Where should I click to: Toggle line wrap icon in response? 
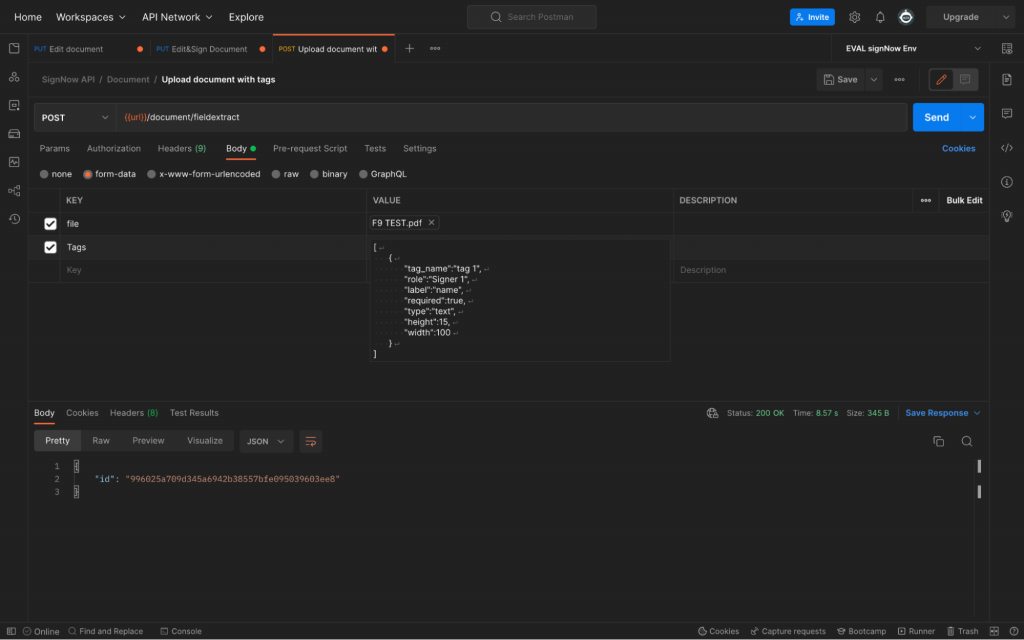point(310,441)
